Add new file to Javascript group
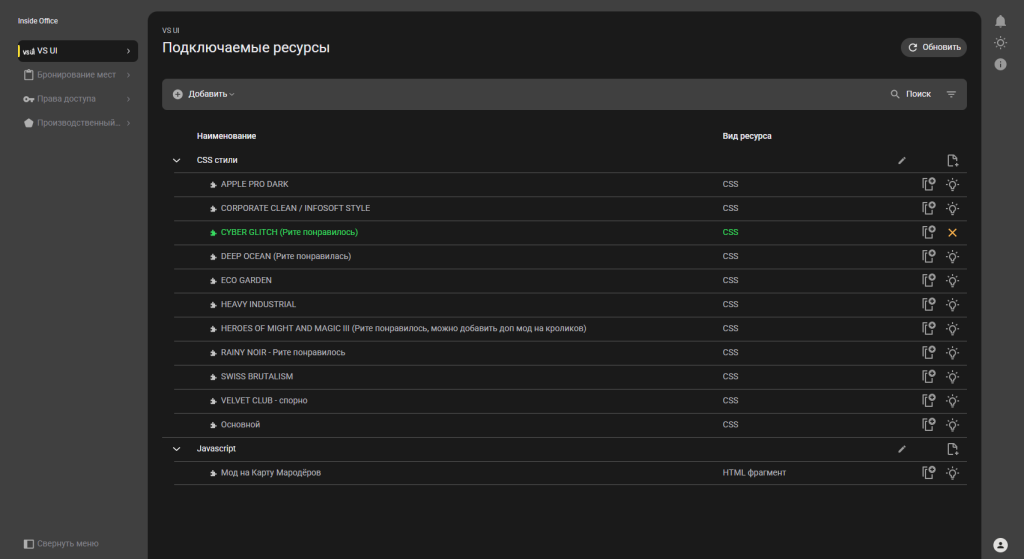The height and width of the screenshot is (559, 1024). [952, 449]
